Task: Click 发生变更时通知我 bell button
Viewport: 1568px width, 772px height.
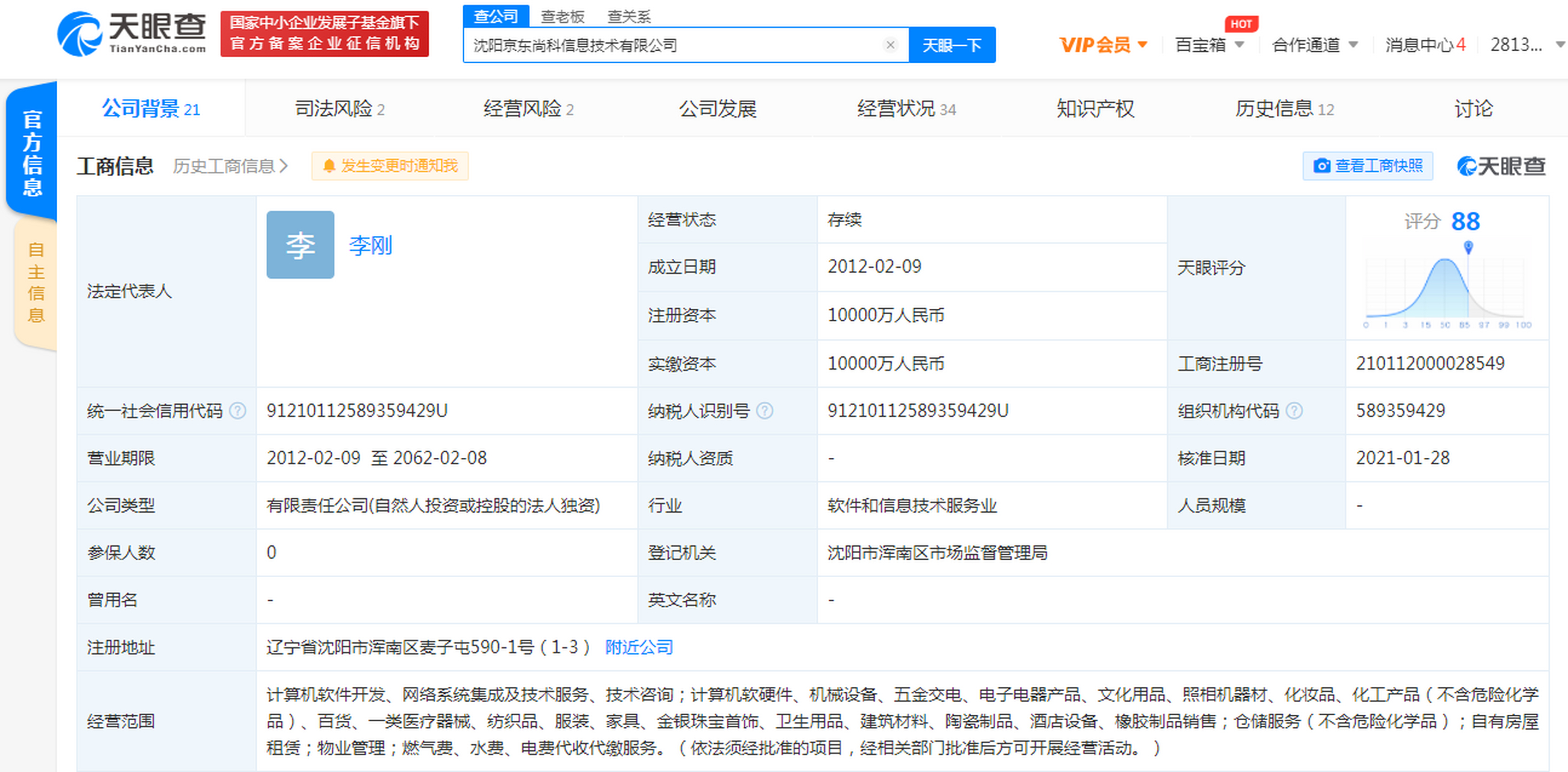Action: 390,166
